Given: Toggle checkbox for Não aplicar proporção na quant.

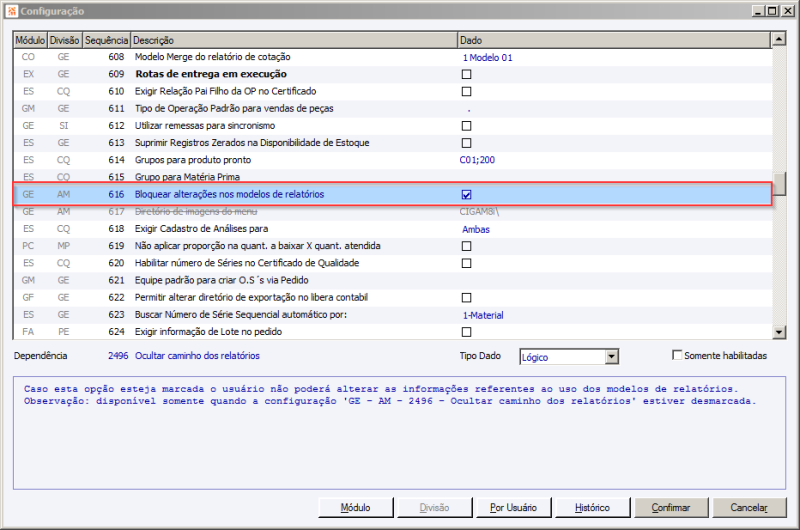Looking at the screenshot, I should (x=466, y=246).
